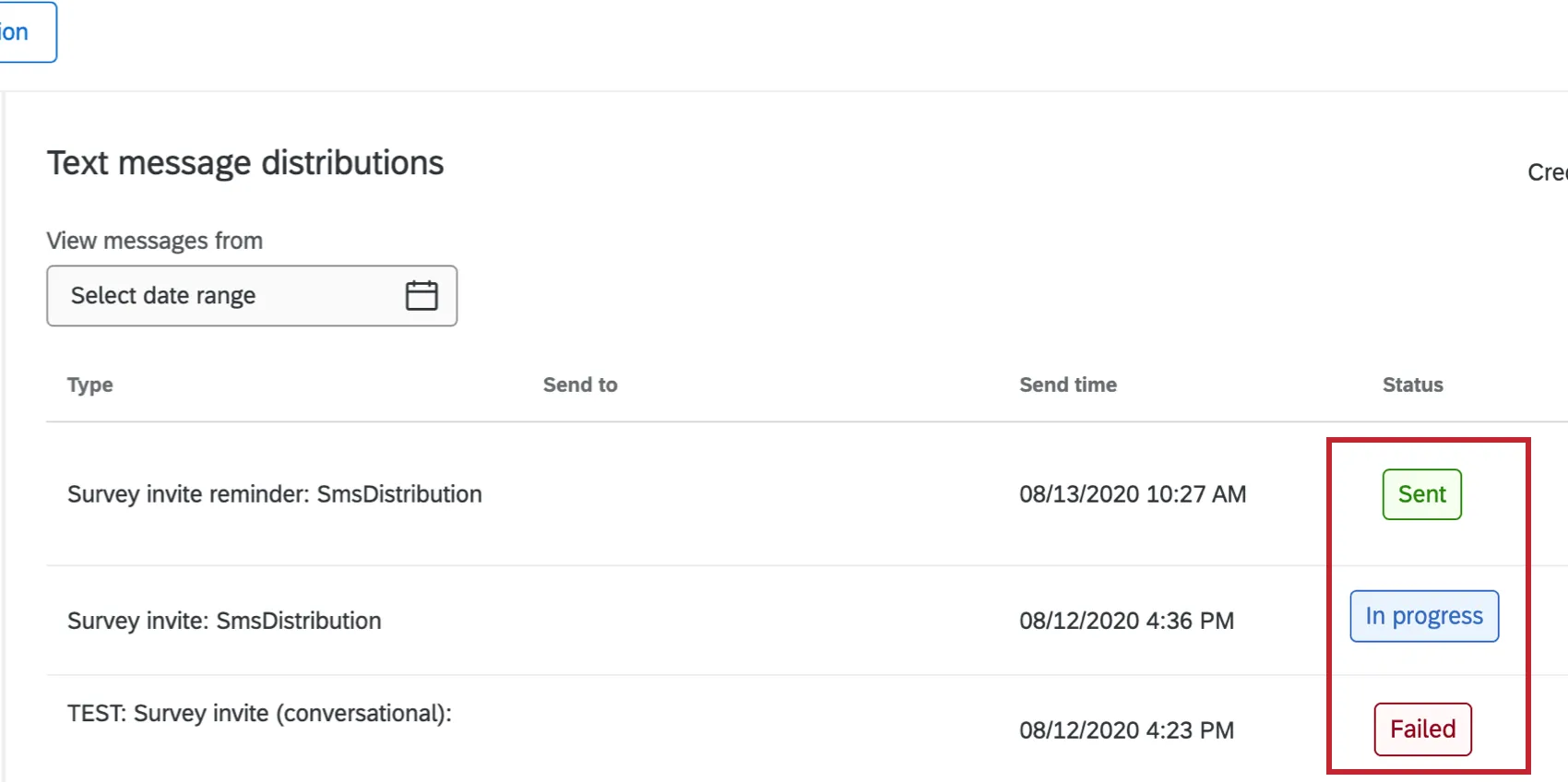
Task: Click timestamp 08/12/2020 4:36 PM
Action: coord(1126,620)
